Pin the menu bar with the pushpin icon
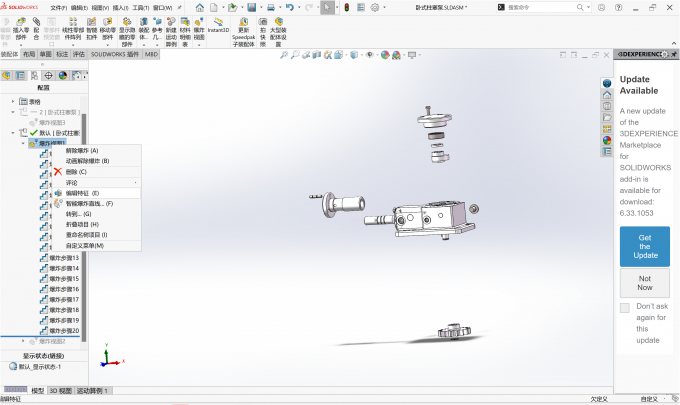The image size is (680, 405). coord(180,7)
